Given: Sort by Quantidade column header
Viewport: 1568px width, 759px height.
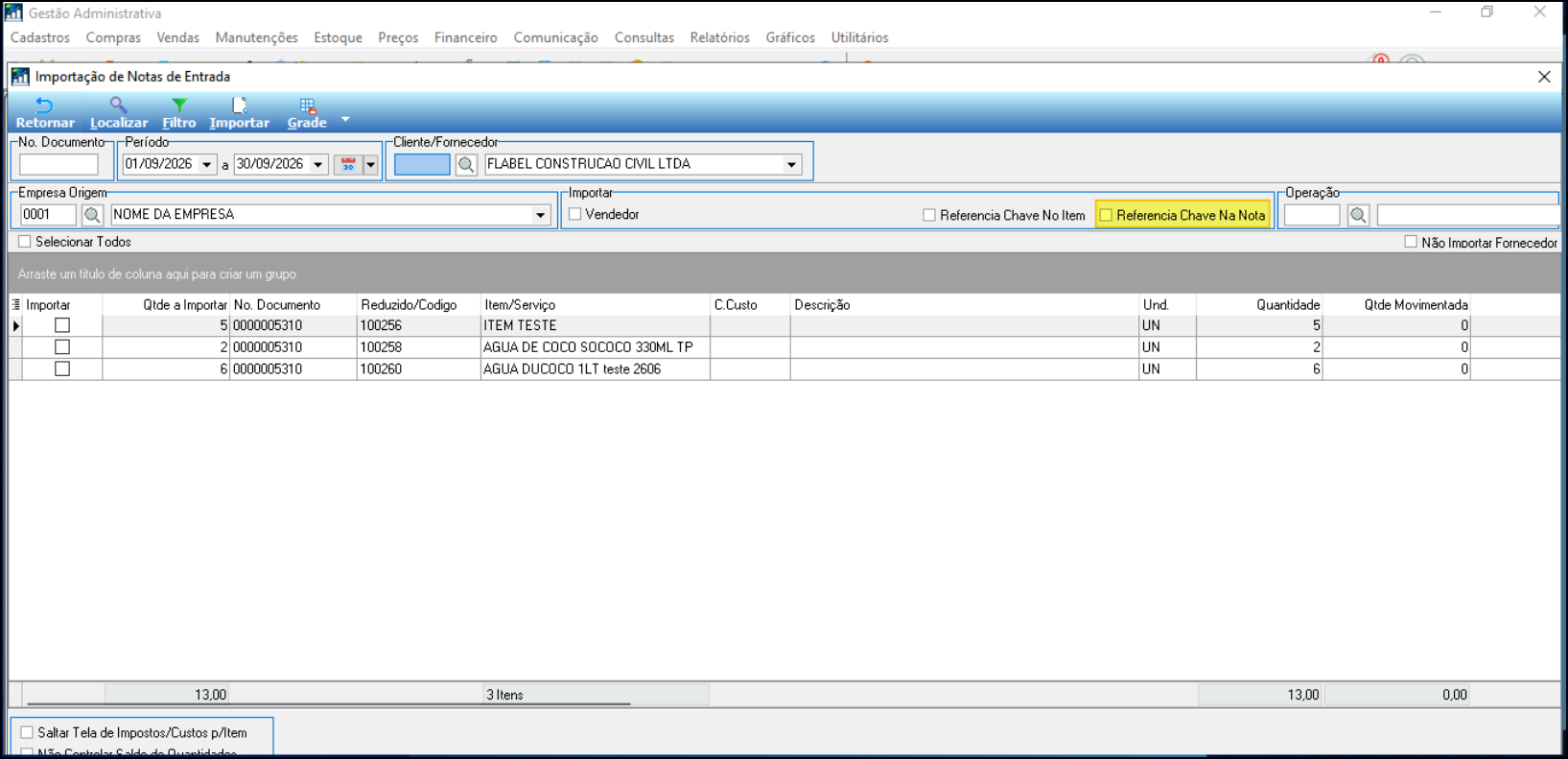Looking at the screenshot, I should [x=1259, y=304].
